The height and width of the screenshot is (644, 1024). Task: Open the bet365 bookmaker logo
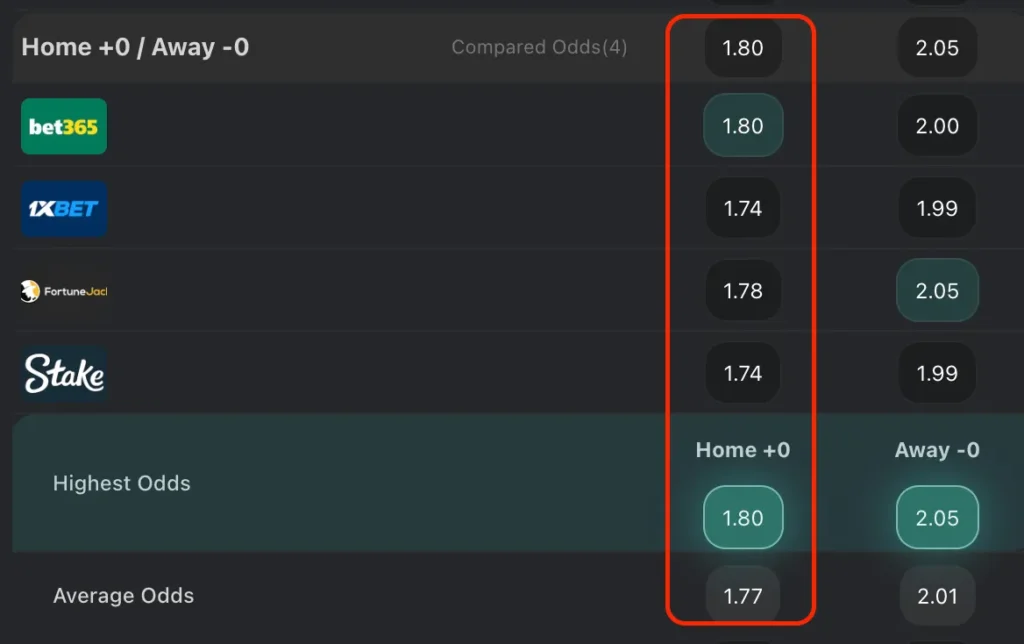64,127
